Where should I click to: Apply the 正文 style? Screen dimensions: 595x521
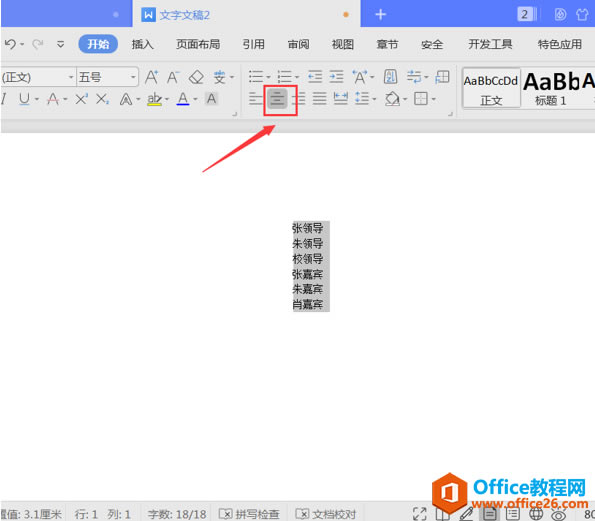(491, 89)
